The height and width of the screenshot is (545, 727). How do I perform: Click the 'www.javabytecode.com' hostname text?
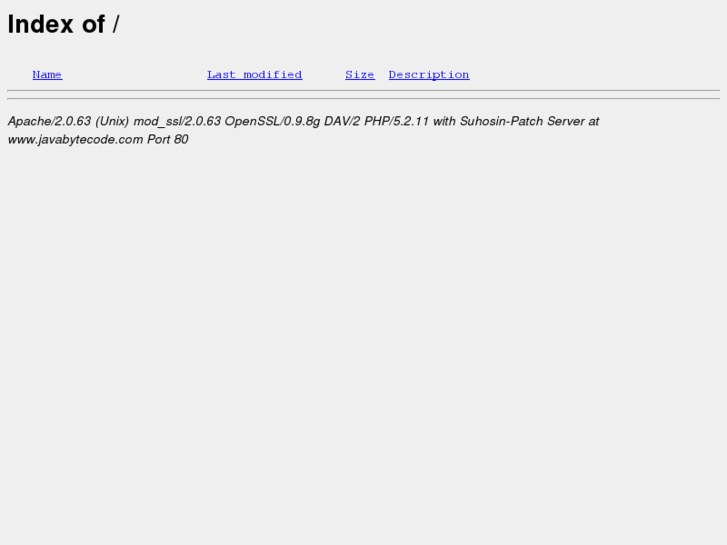click(x=75, y=140)
